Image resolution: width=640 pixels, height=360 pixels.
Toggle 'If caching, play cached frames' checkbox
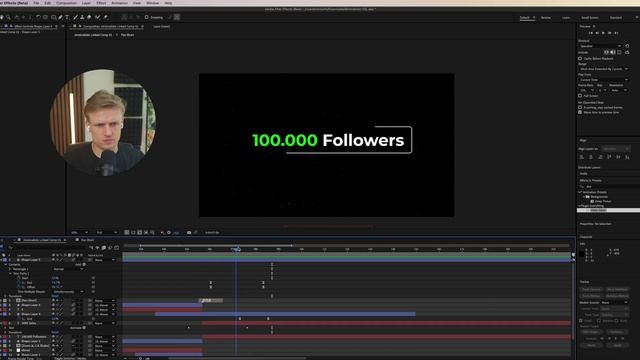pyautogui.click(x=580, y=107)
